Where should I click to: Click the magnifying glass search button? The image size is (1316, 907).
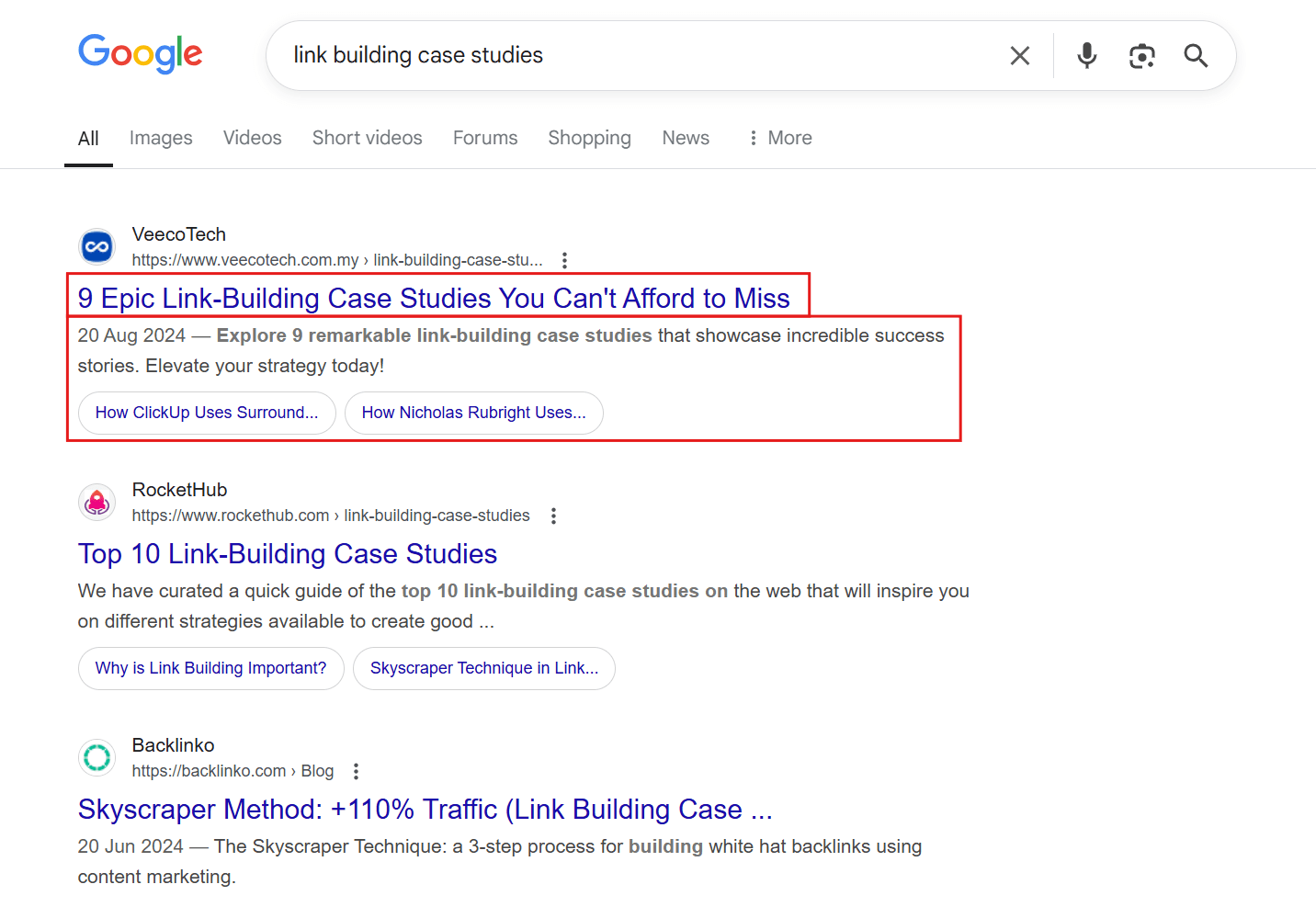(1196, 56)
